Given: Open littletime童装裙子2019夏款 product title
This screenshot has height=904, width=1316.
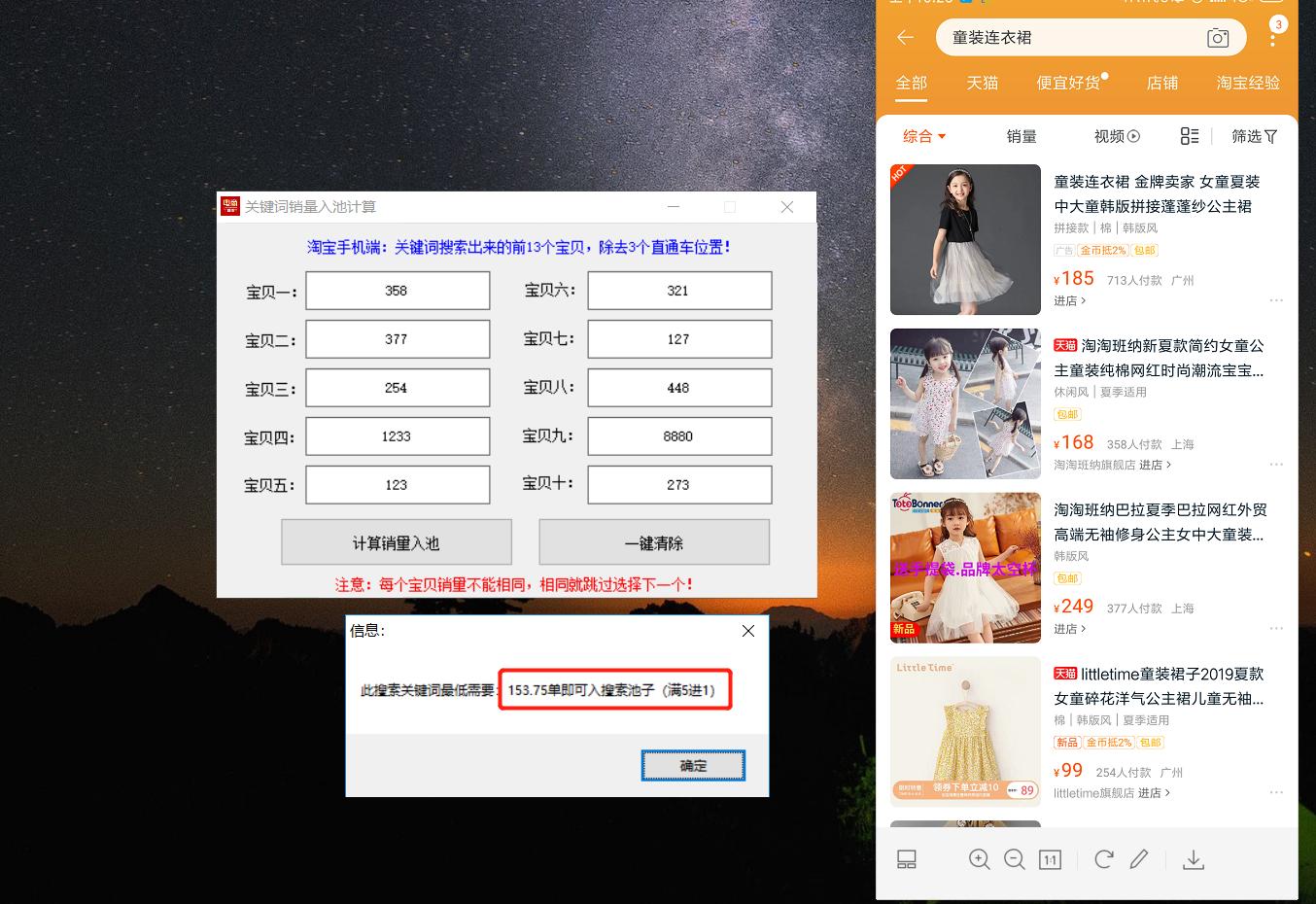Looking at the screenshot, I should pos(1160,685).
